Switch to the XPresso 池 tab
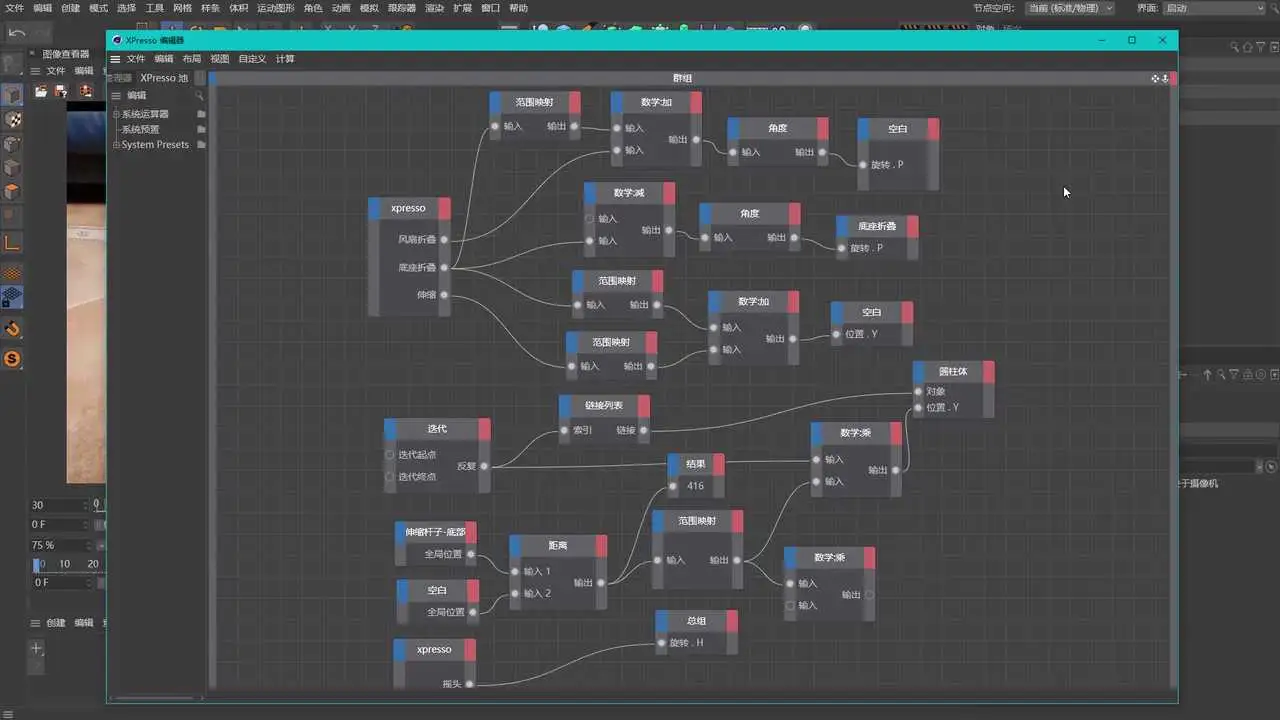Viewport: 1280px width, 720px height. pos(164,78)
